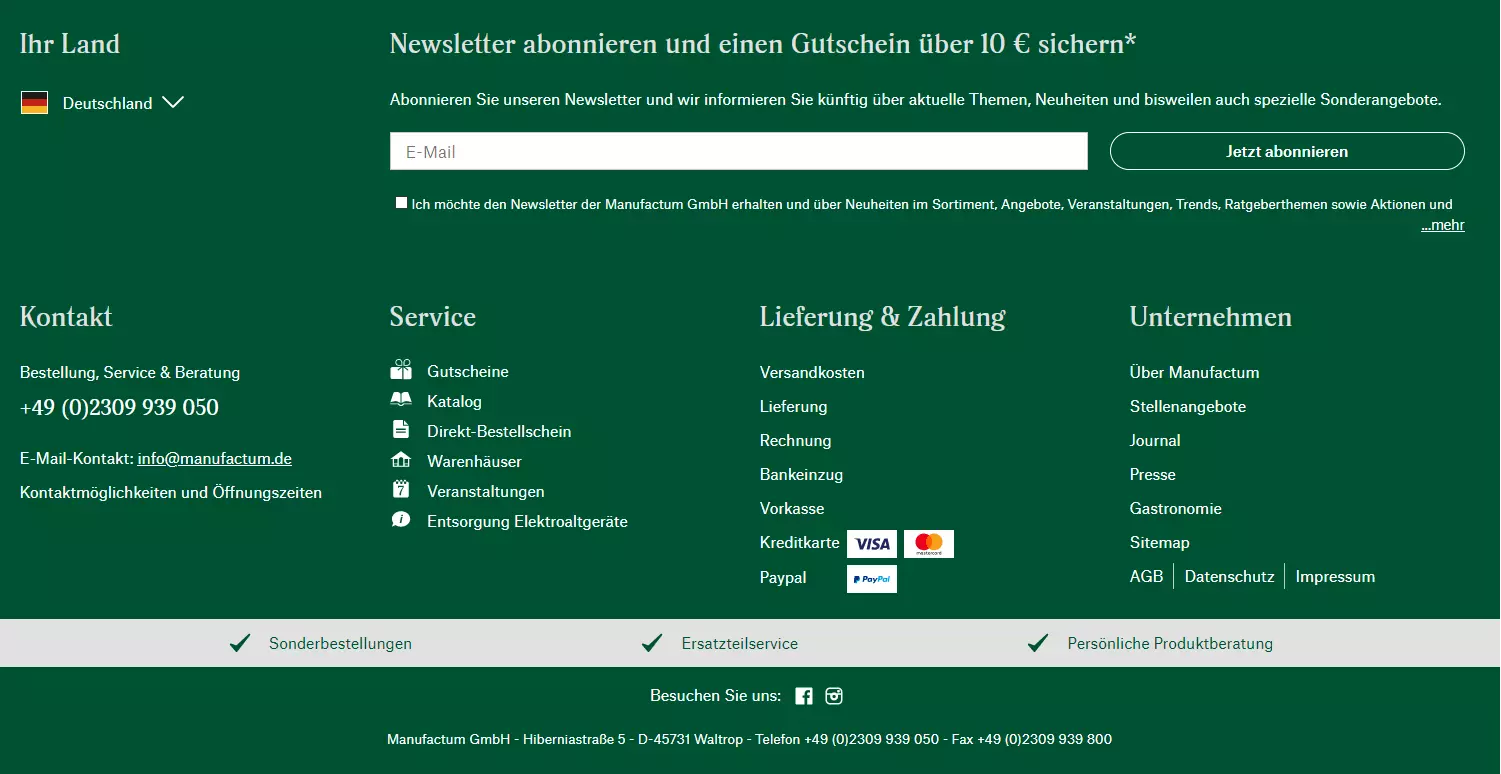Click the Sonderbestellungen label
1501x774 pixels.
tap(340, 643)
